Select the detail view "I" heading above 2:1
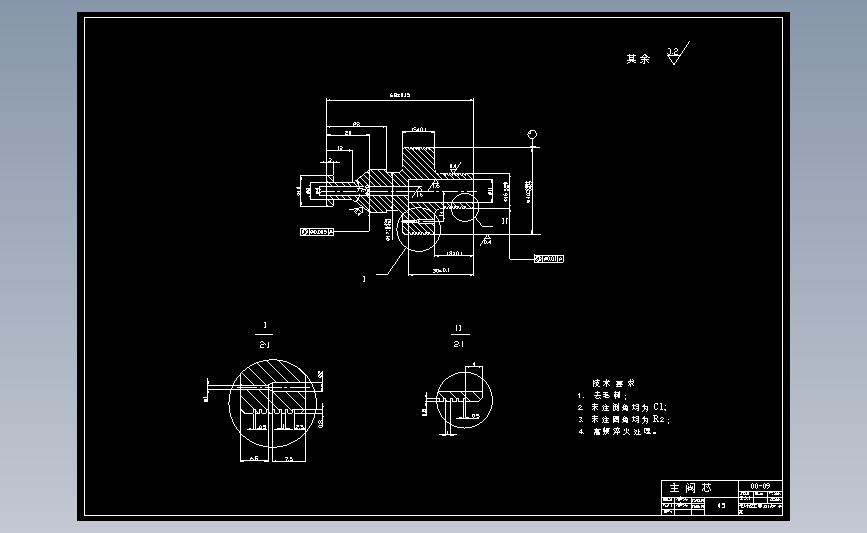 pyautogui.click(x=265, y=325)
